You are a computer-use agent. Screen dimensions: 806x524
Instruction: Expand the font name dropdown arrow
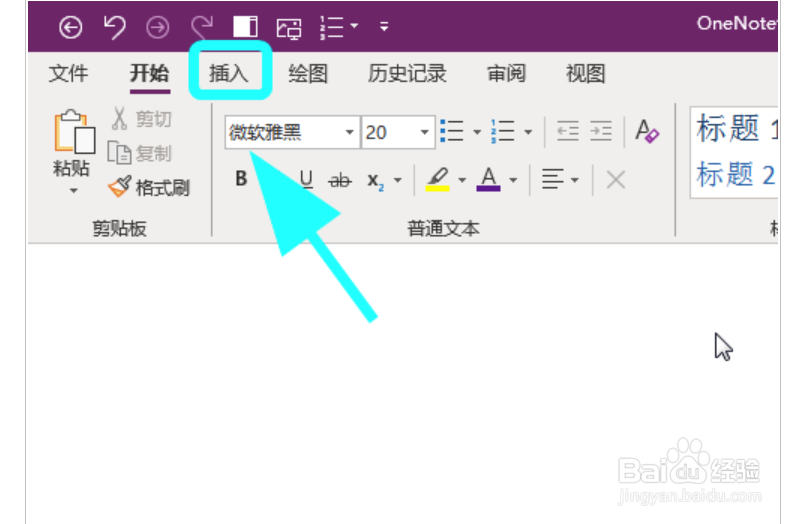click(350, 132)
